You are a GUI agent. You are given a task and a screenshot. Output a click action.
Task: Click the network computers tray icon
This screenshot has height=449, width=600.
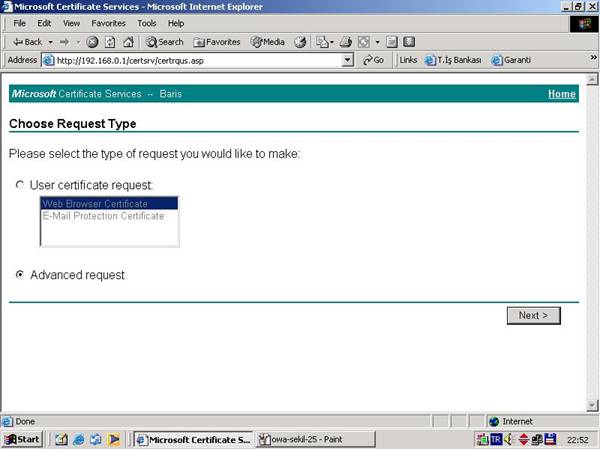pos(537,439)
